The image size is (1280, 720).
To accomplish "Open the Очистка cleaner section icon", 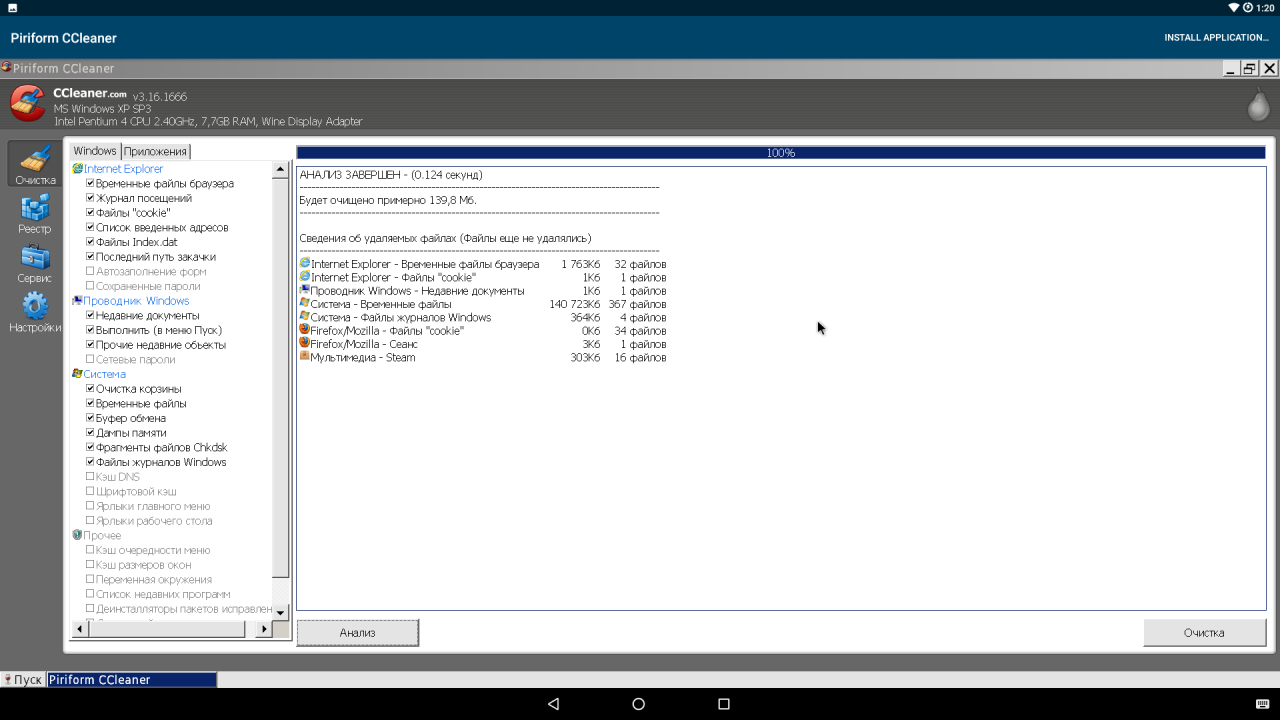I will (36, 160).
